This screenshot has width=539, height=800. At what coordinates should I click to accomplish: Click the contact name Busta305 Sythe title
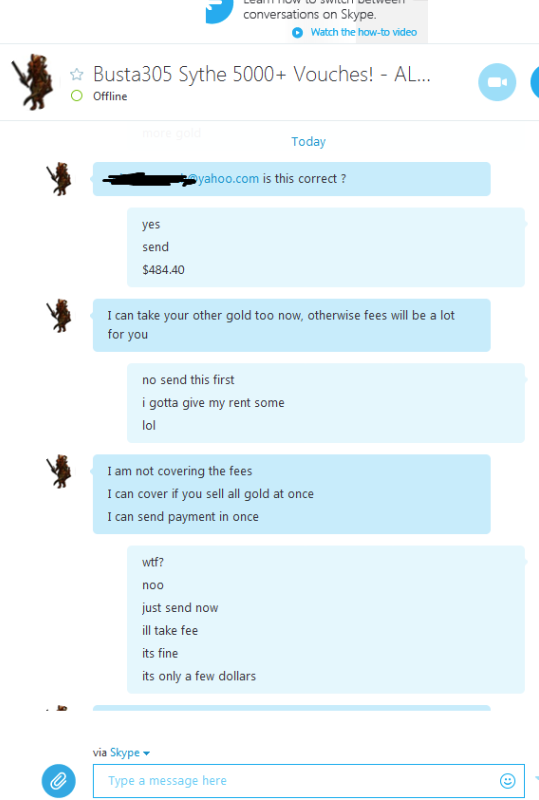[262, 74]
